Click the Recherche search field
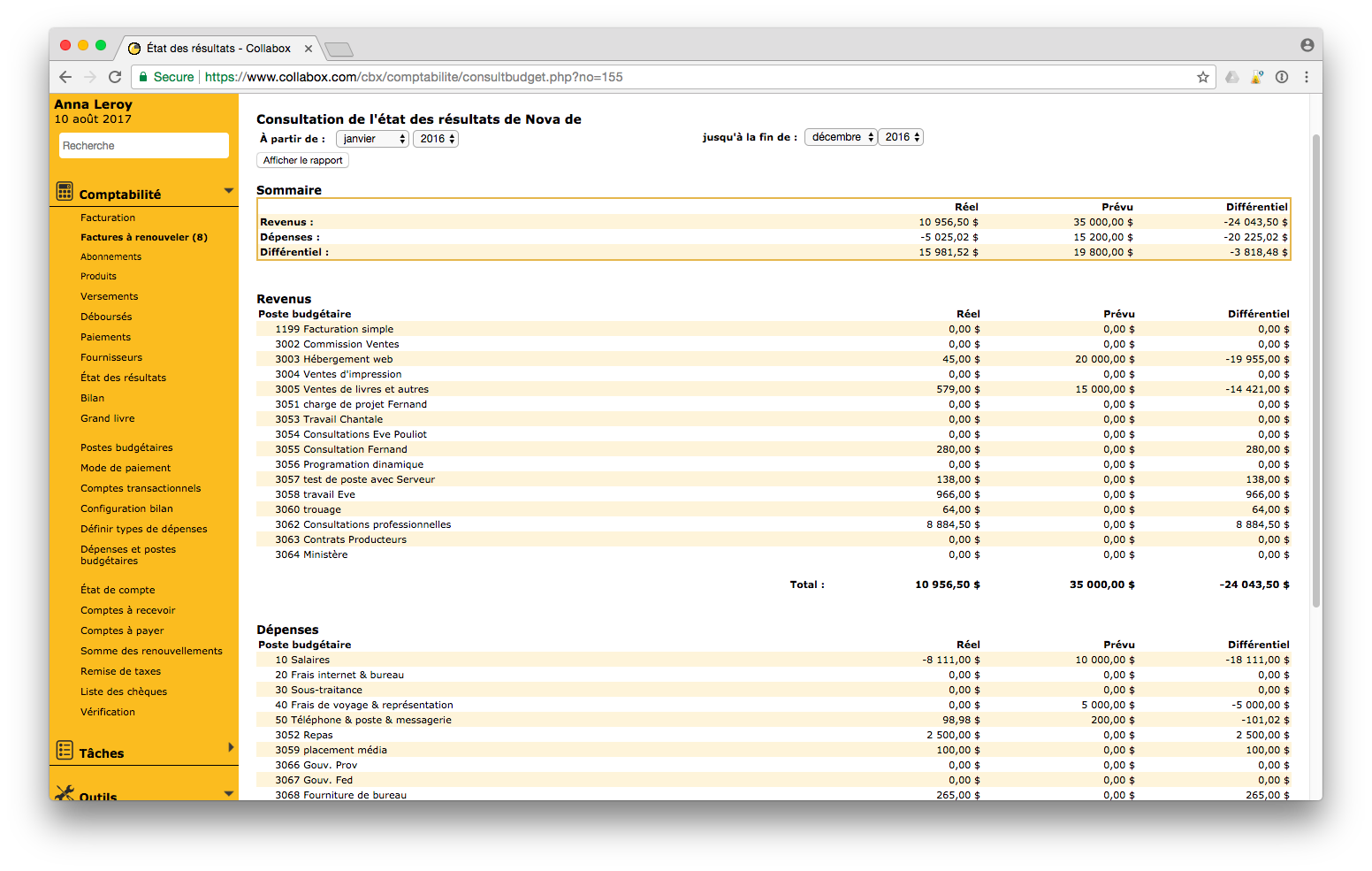This screenshot has width=1372, height=871. click(x=144, y=146)
